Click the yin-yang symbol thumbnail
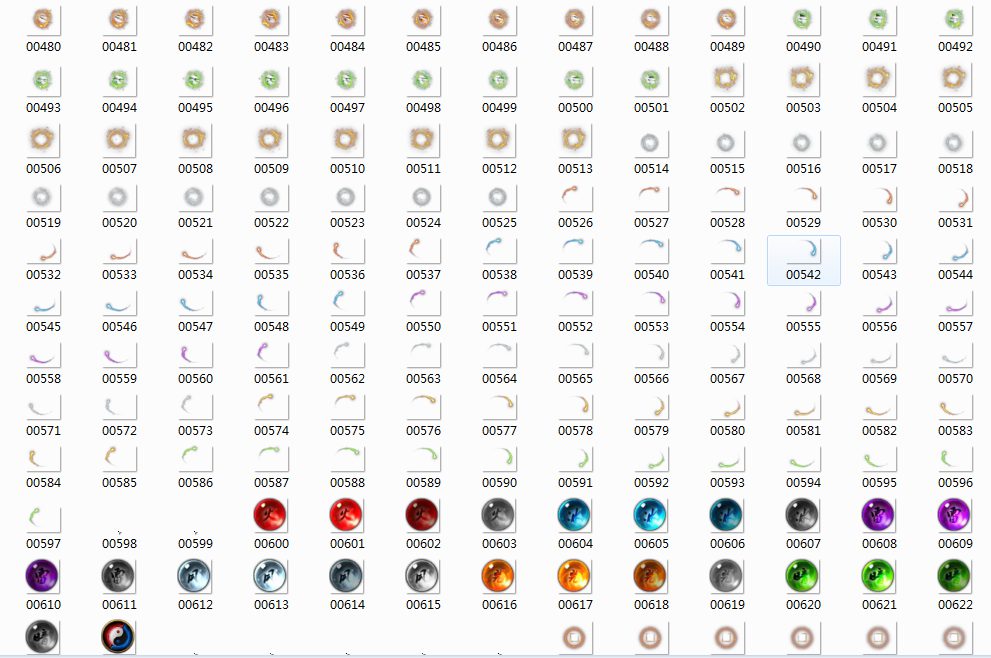Viewport: 991px width, 658px height. point(118,637)
